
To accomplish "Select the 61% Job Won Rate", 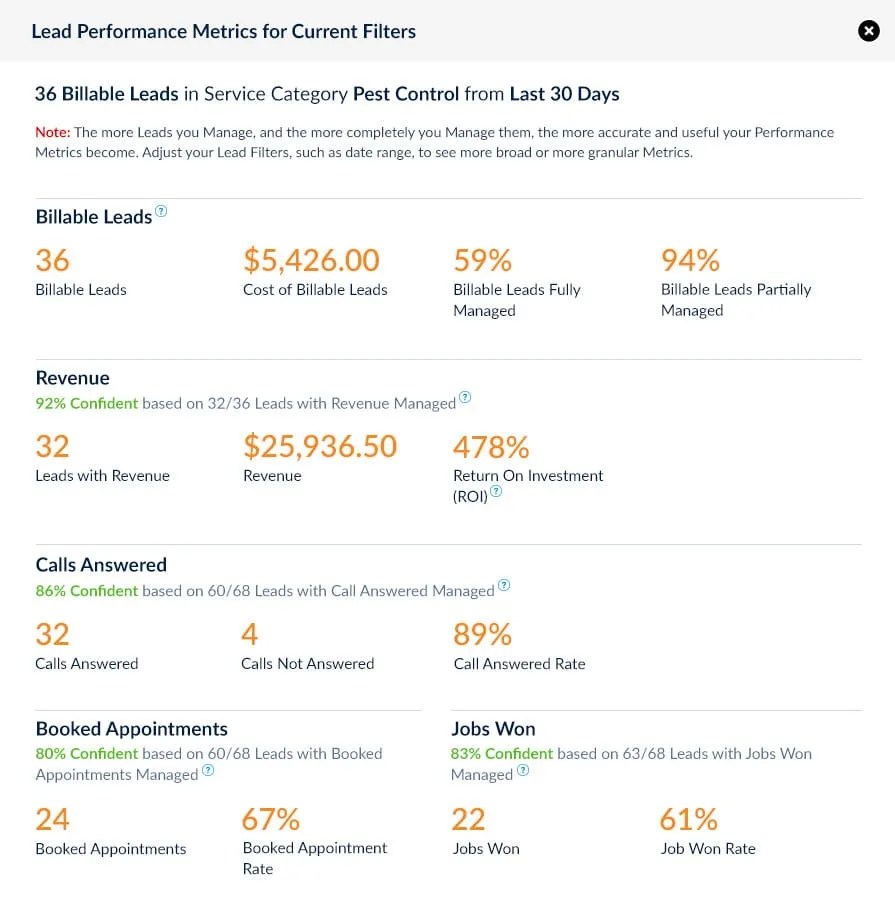I will 688,820.
